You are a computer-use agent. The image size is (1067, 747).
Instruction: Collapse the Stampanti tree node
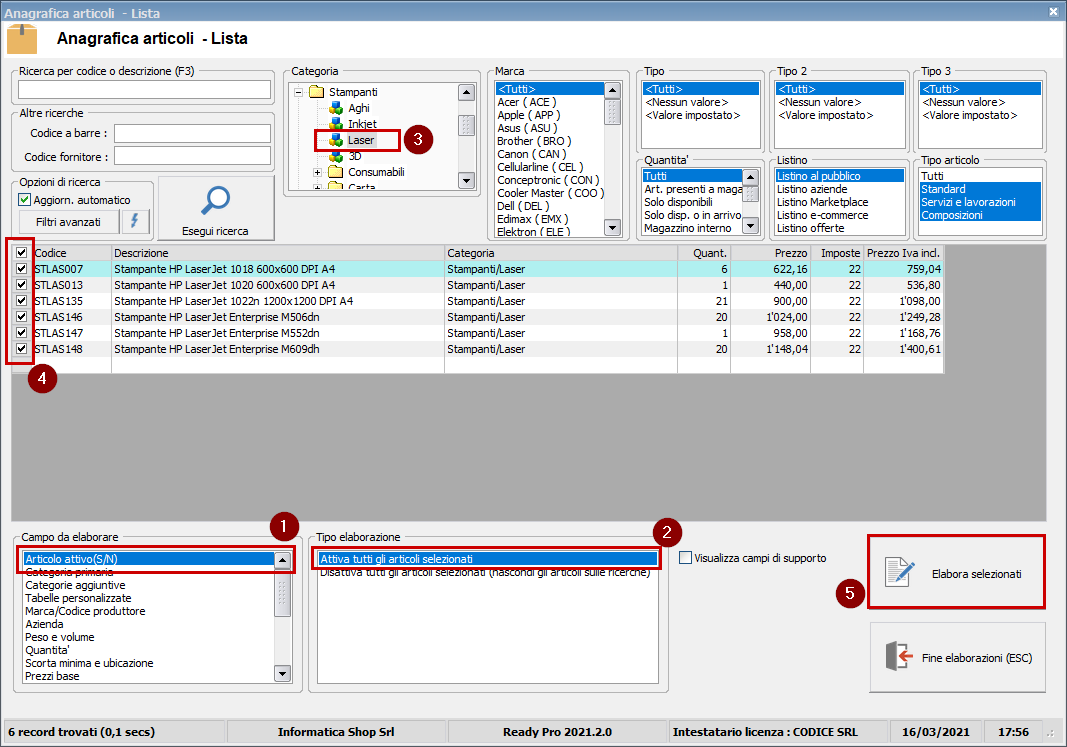tap(298, 92)
